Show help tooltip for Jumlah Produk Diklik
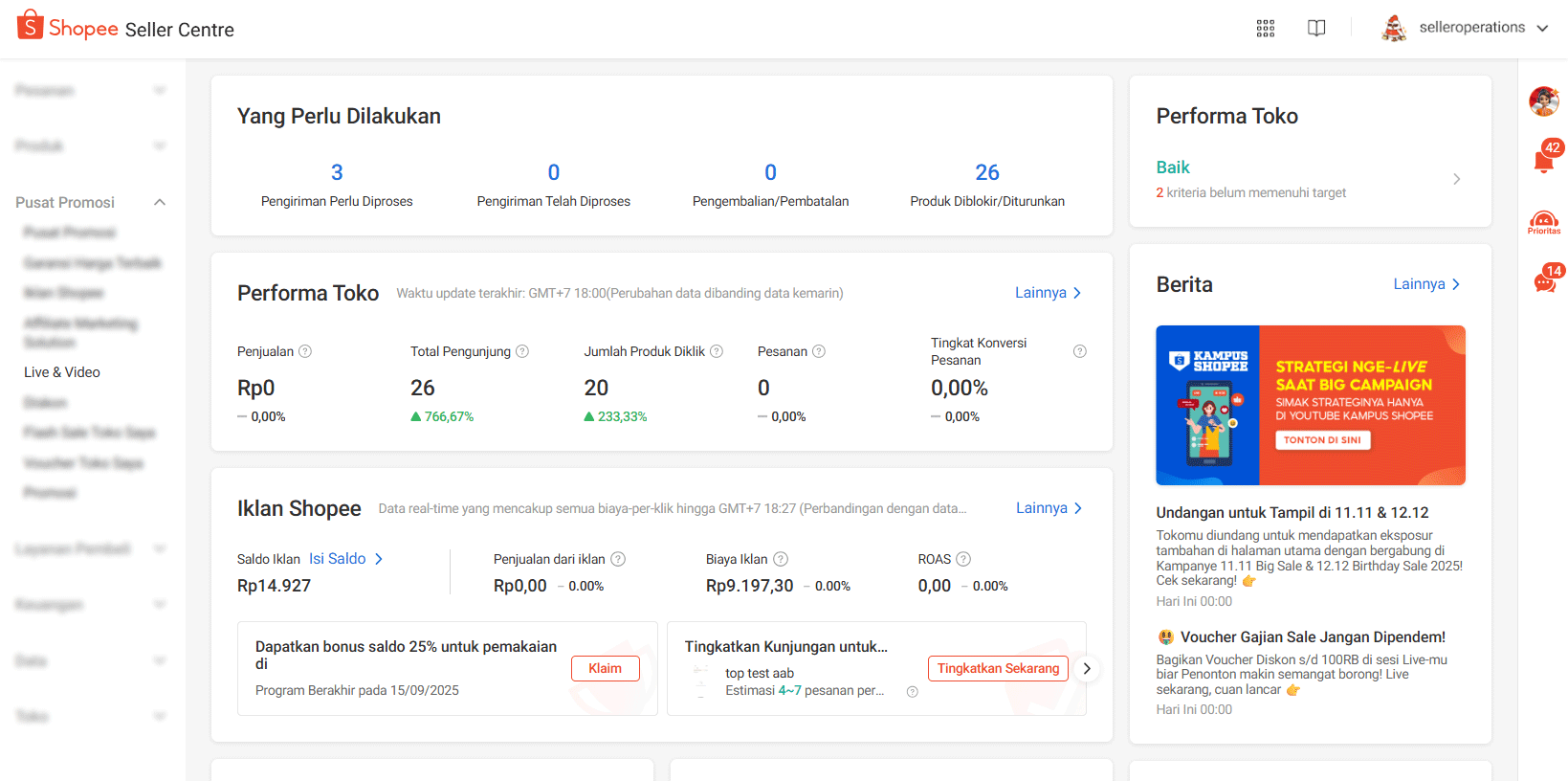The image size is (1568, 781). click(717, 351)
